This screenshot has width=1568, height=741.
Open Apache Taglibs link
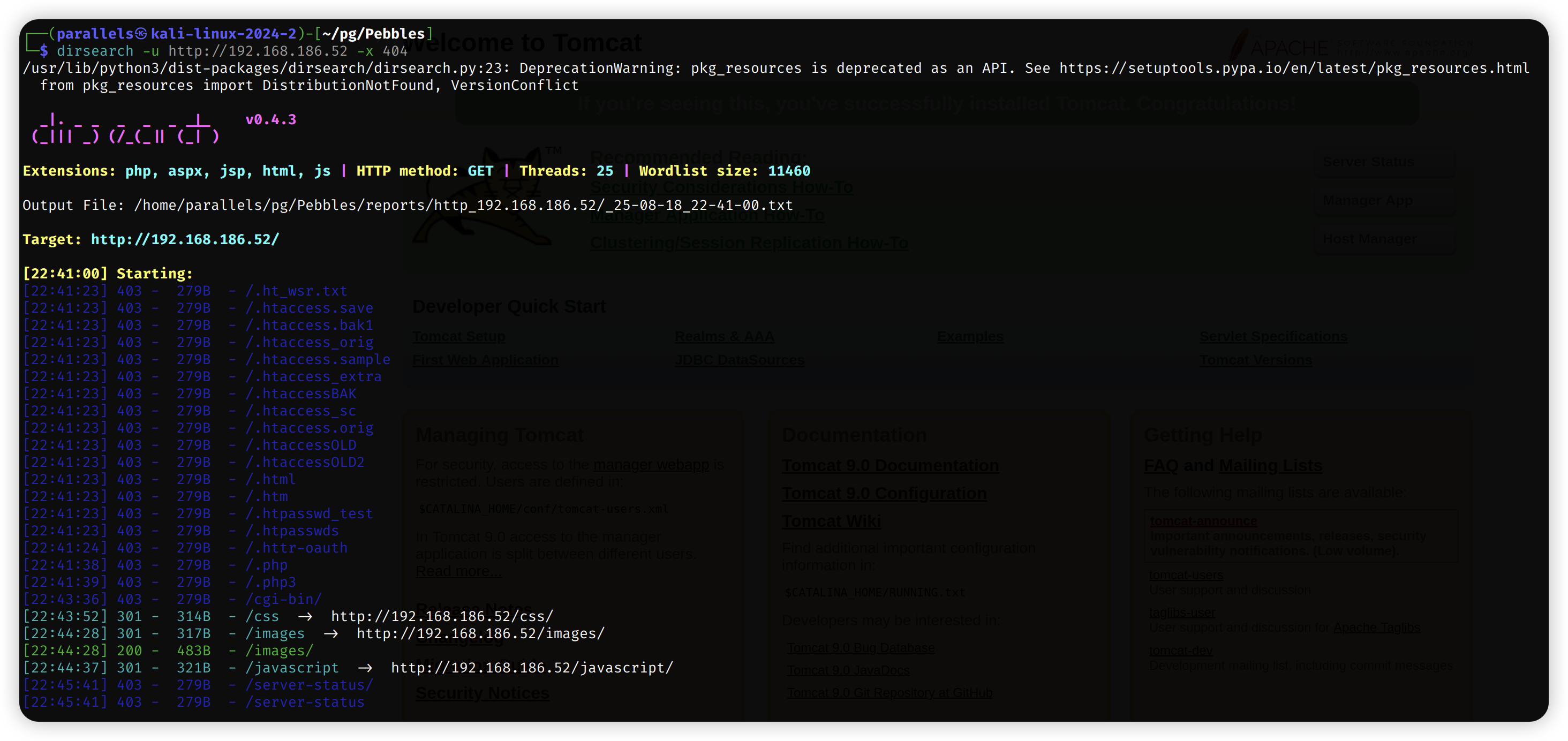coord(1377,627)
